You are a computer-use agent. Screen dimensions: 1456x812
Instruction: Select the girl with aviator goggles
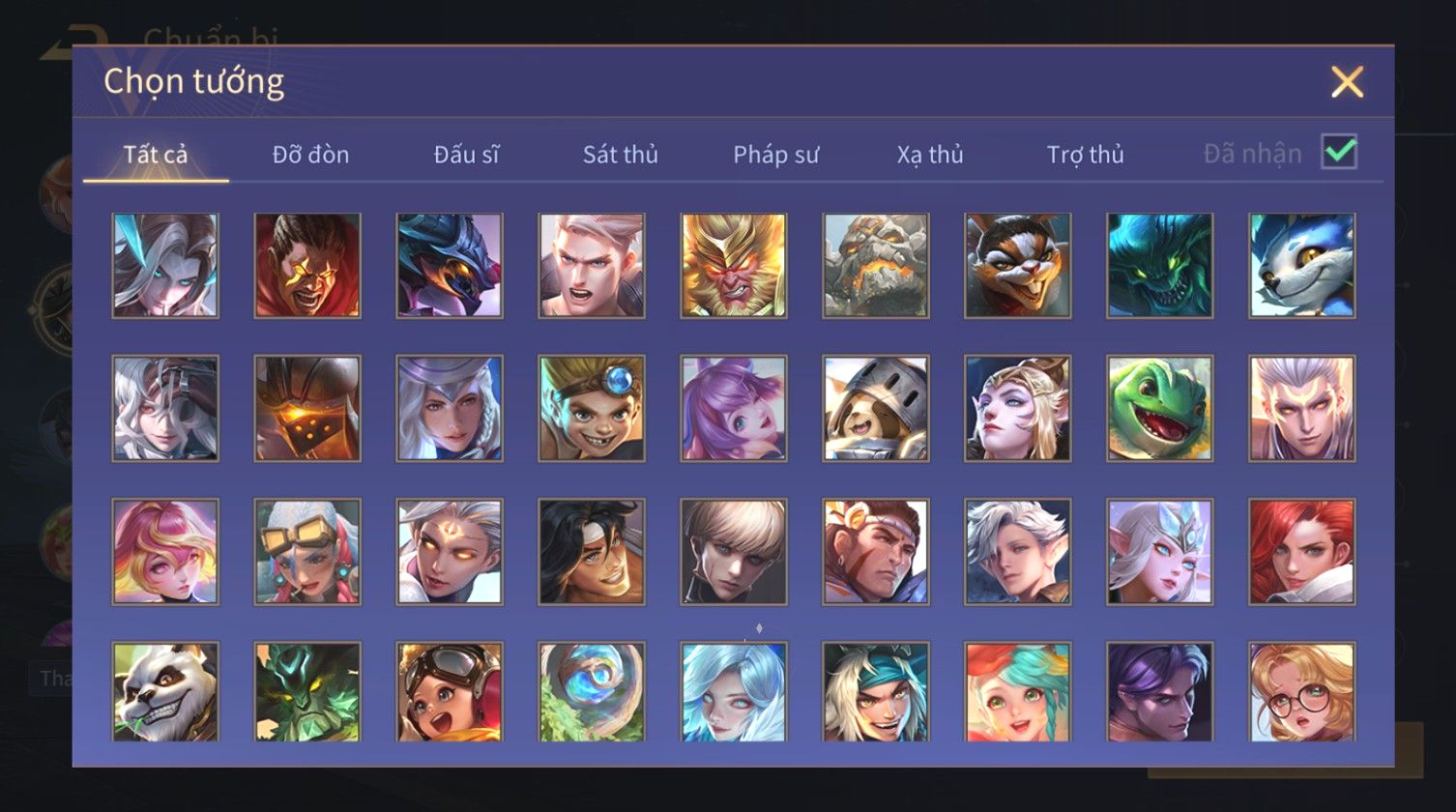click(450, 692)
